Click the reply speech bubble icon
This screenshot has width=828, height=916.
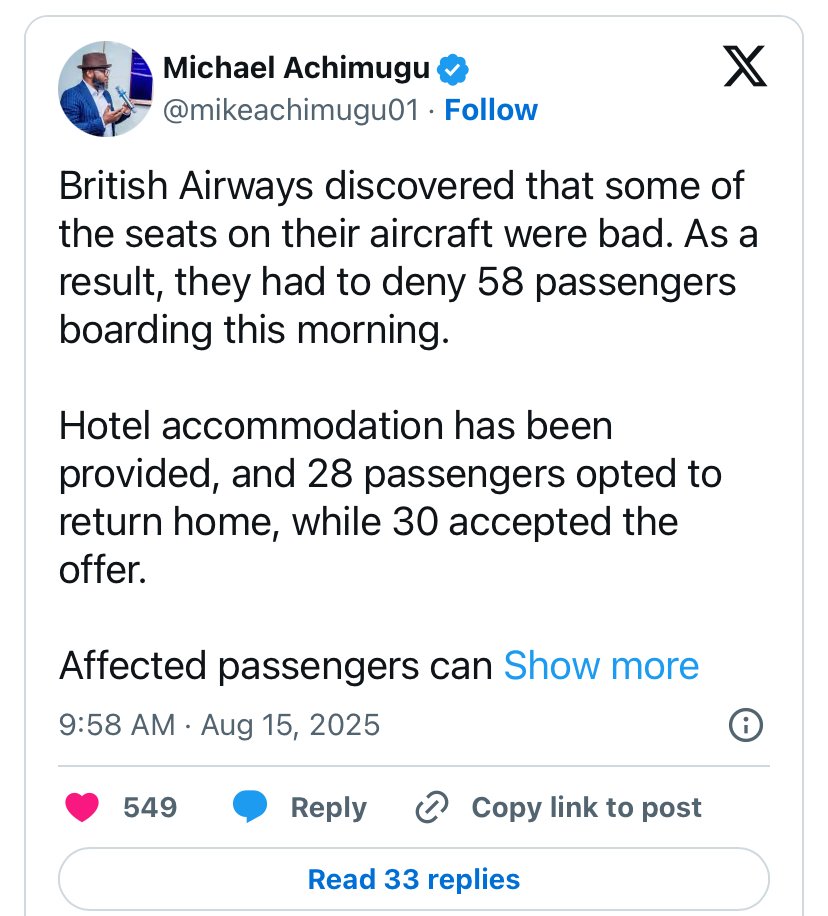tap(250, 808)
